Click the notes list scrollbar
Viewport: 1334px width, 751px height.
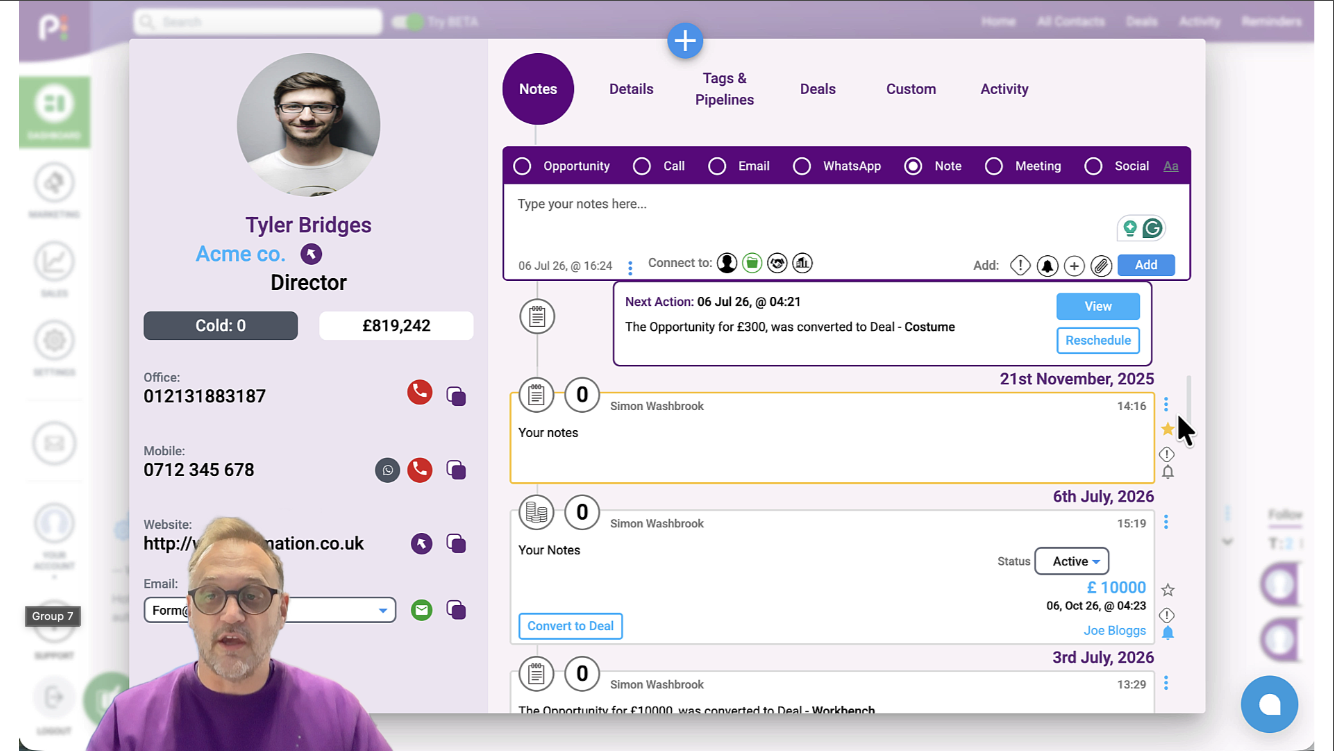(1188, 399)
